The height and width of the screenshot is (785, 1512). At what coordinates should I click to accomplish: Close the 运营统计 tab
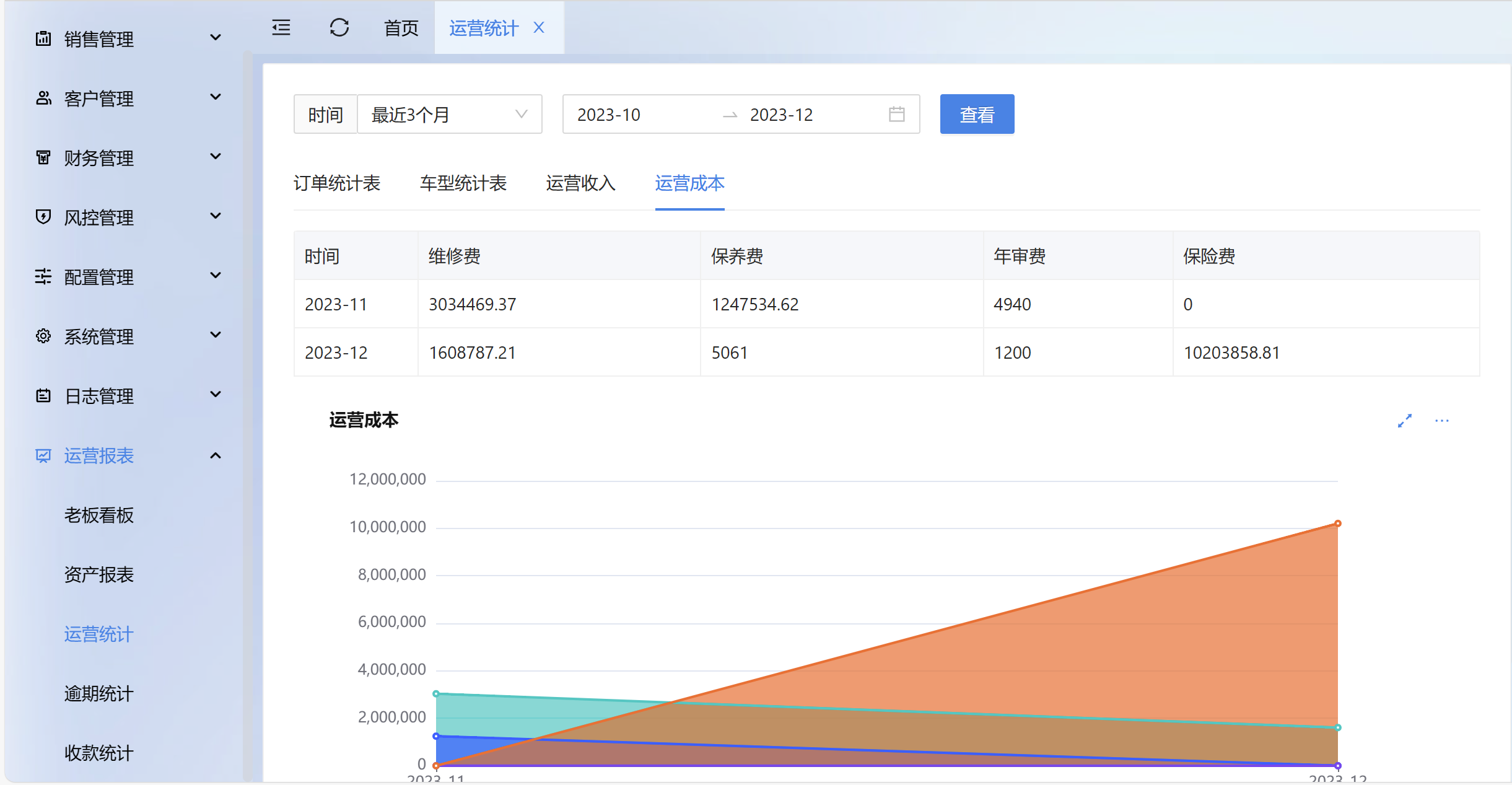click(539, 28)
